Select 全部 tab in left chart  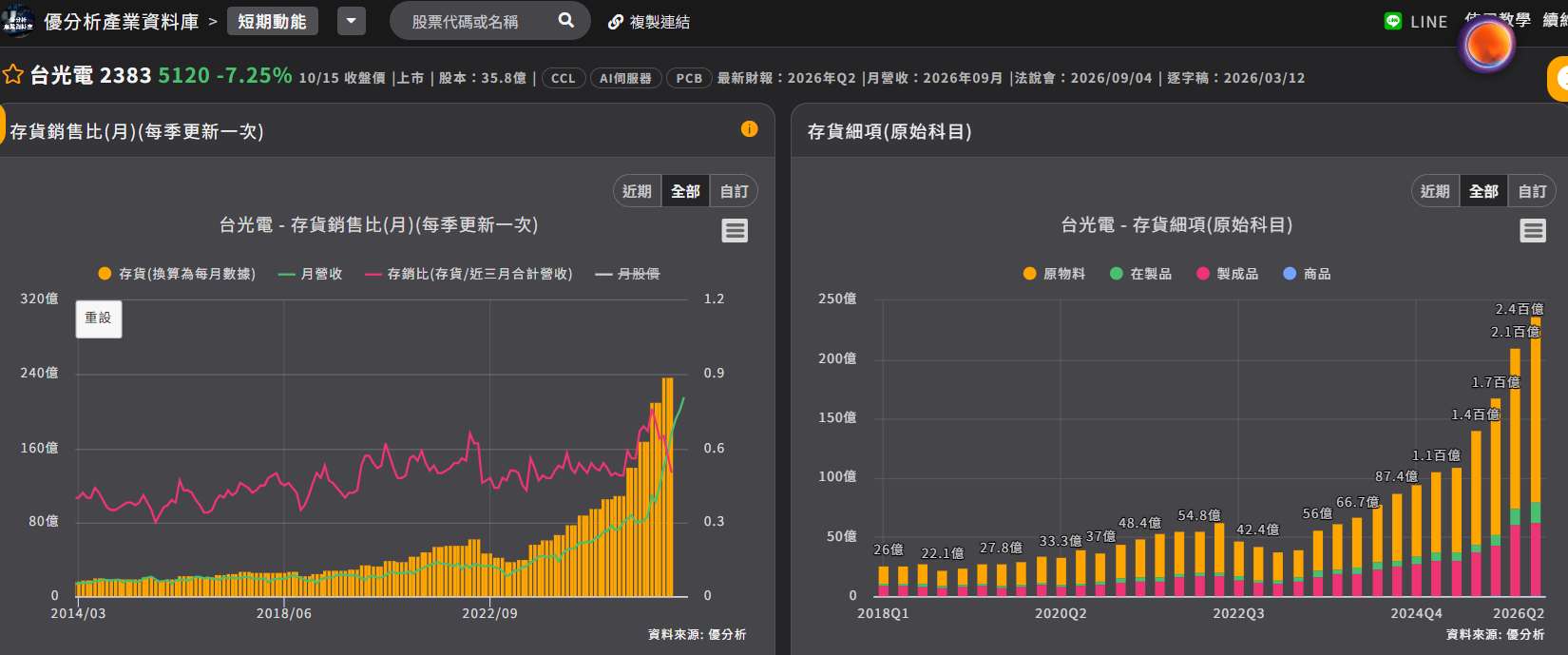[685, 191]
